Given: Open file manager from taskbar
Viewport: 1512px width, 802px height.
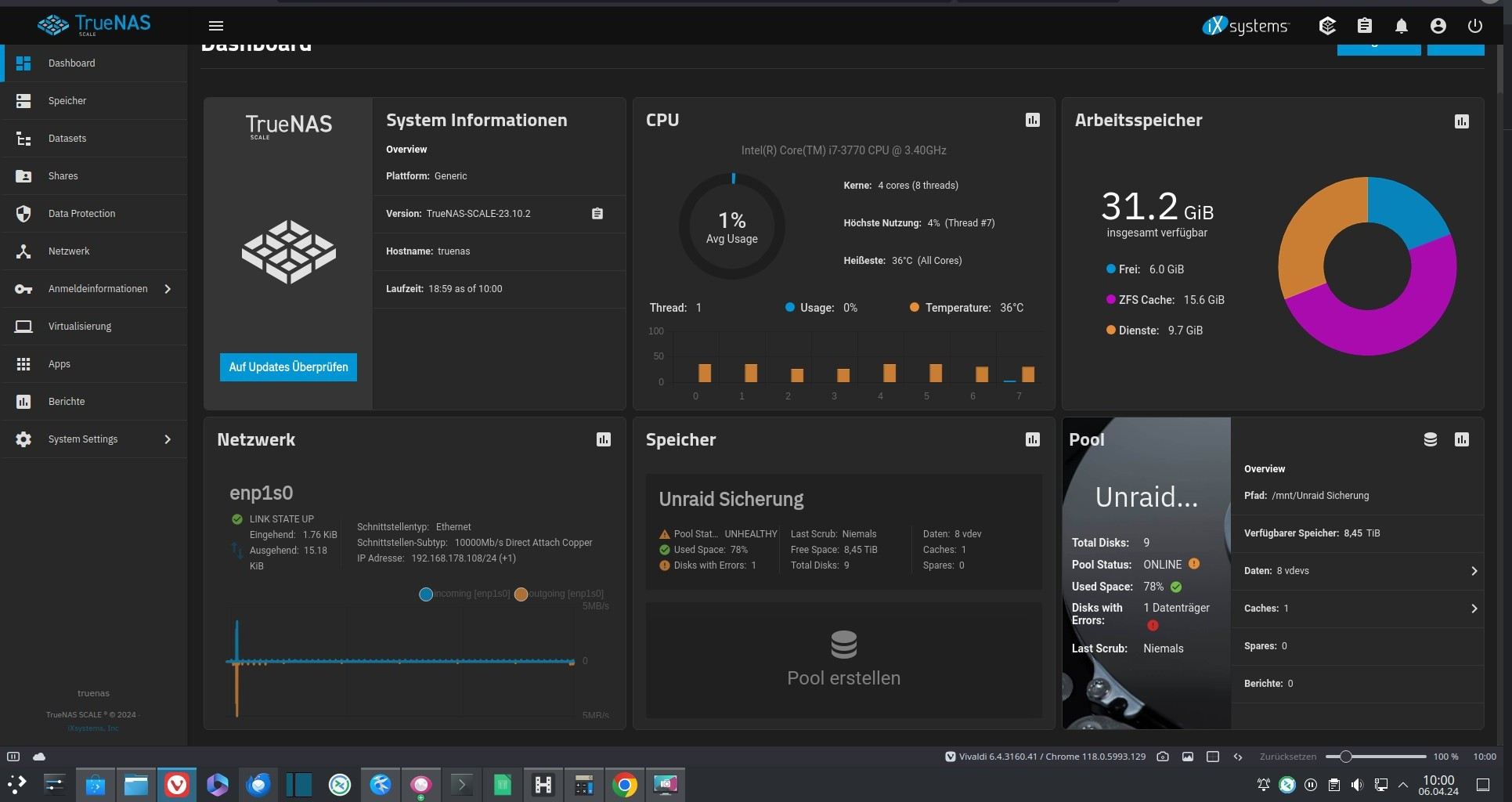Looking at the screenshot, I should pos(136,784).
